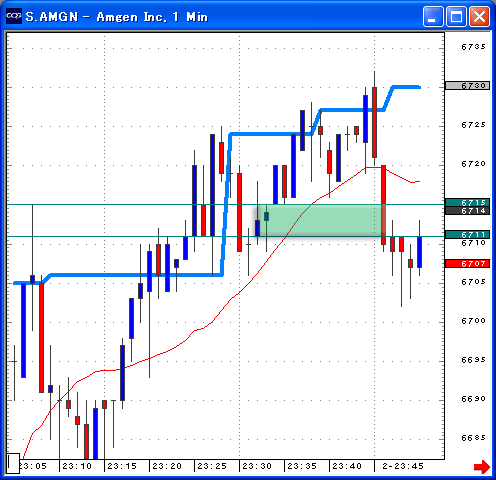The height and width of the screenshot is (480, 496).
Task: Close the AMGN chart window
Action: click(x=479, y=16)
